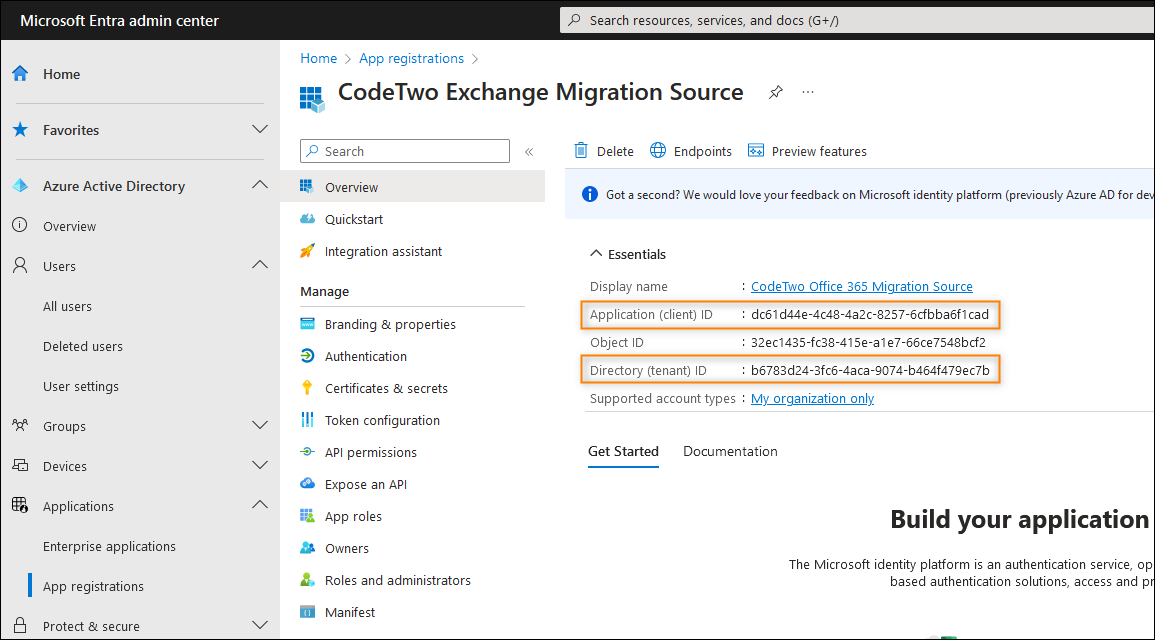This screenshot has height=640, width=1155.
Task: Click the Endpoints globe icon
Action: [x=658, y=150]
